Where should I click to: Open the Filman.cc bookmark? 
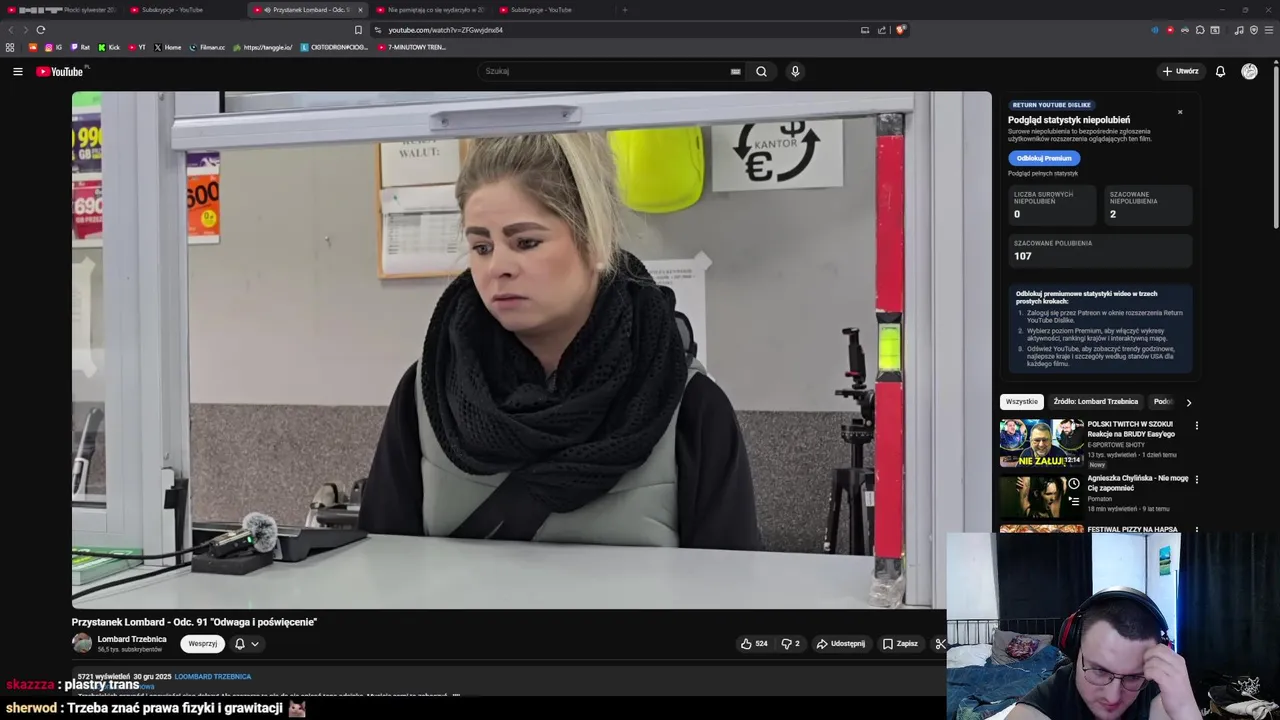click(207, 47)
